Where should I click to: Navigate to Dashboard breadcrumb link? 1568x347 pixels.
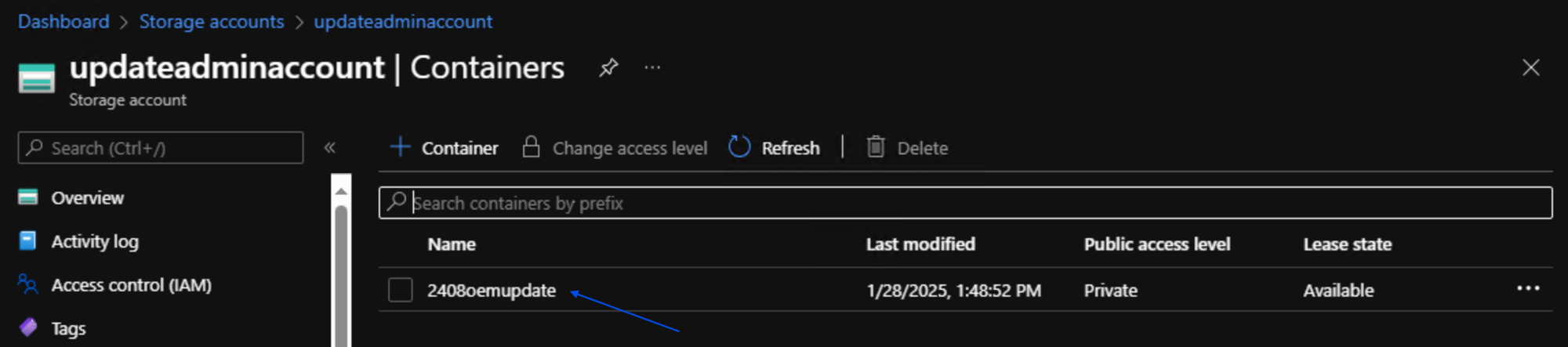(64, 22)
